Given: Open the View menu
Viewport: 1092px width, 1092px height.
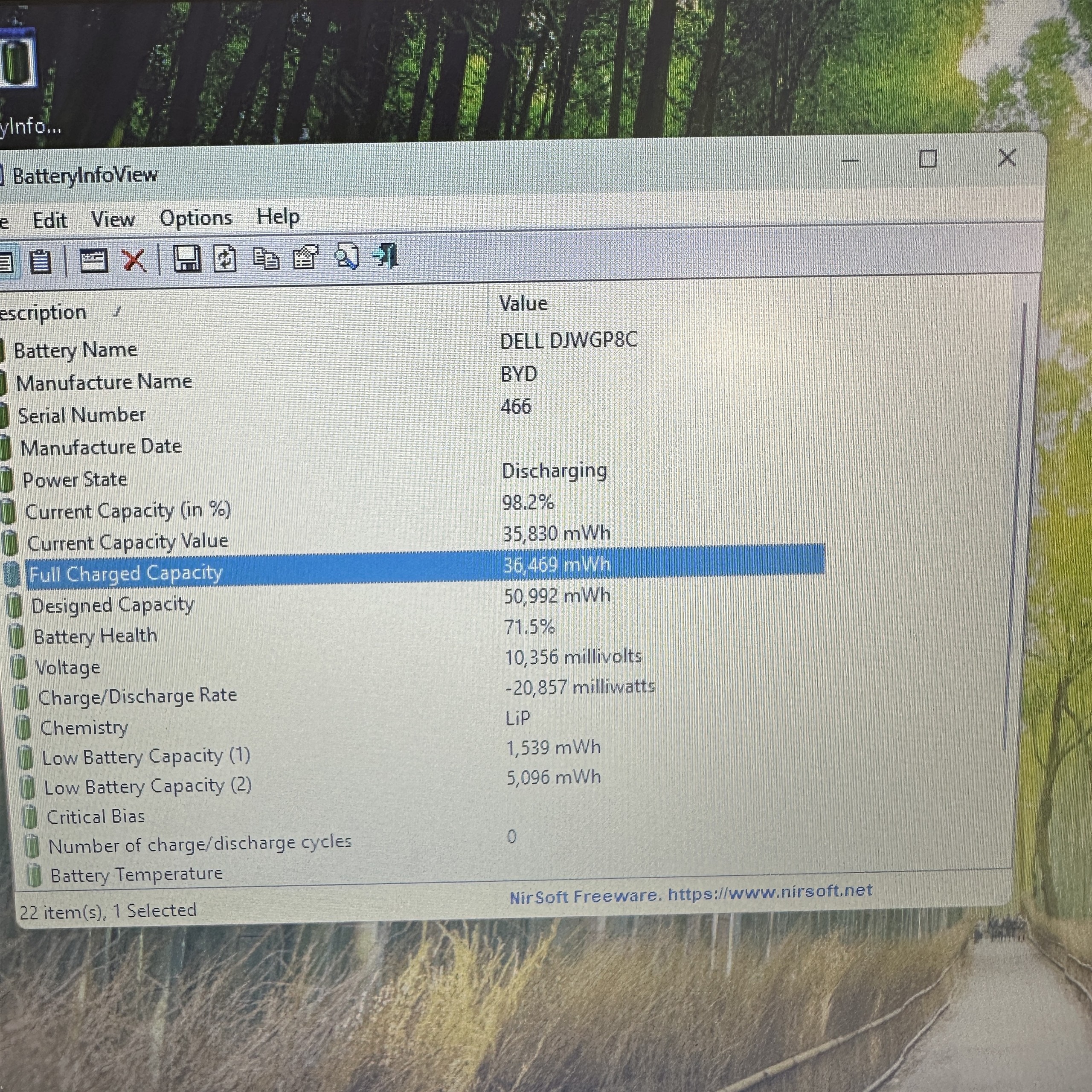Looking at the screenshot, I should (113, 219).
